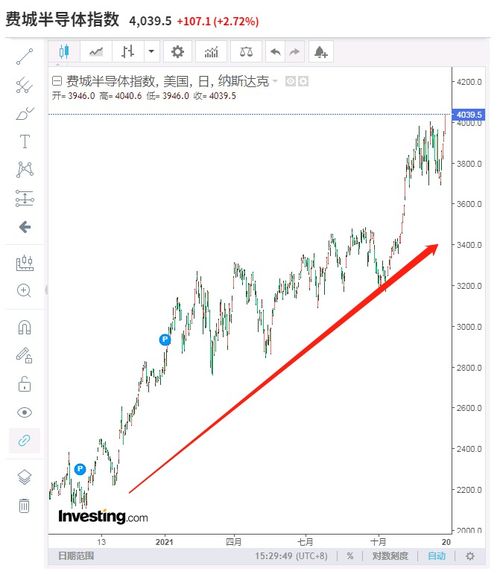Open bottom-right scale settings gear
Screen dimensions: 500x574
pyautogui.click(x=470, y=556)
